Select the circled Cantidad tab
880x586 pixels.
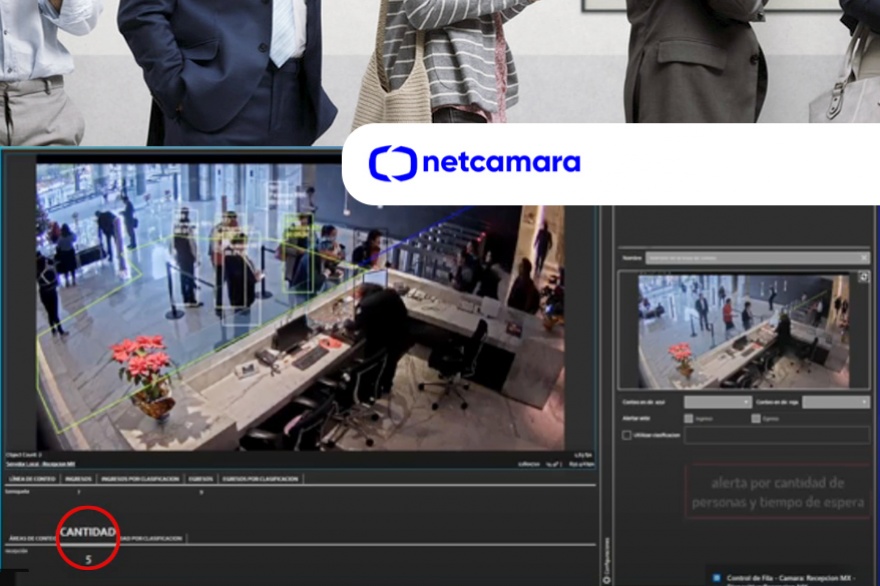(88, 532)
